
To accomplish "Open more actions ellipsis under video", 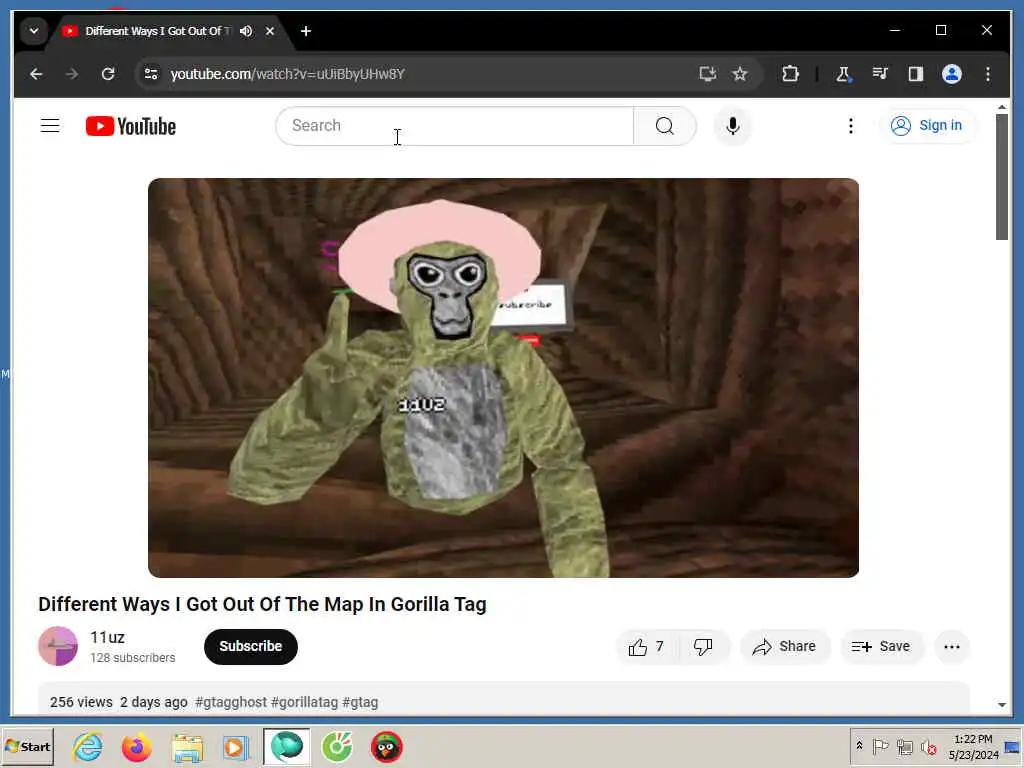I will 952,647.
